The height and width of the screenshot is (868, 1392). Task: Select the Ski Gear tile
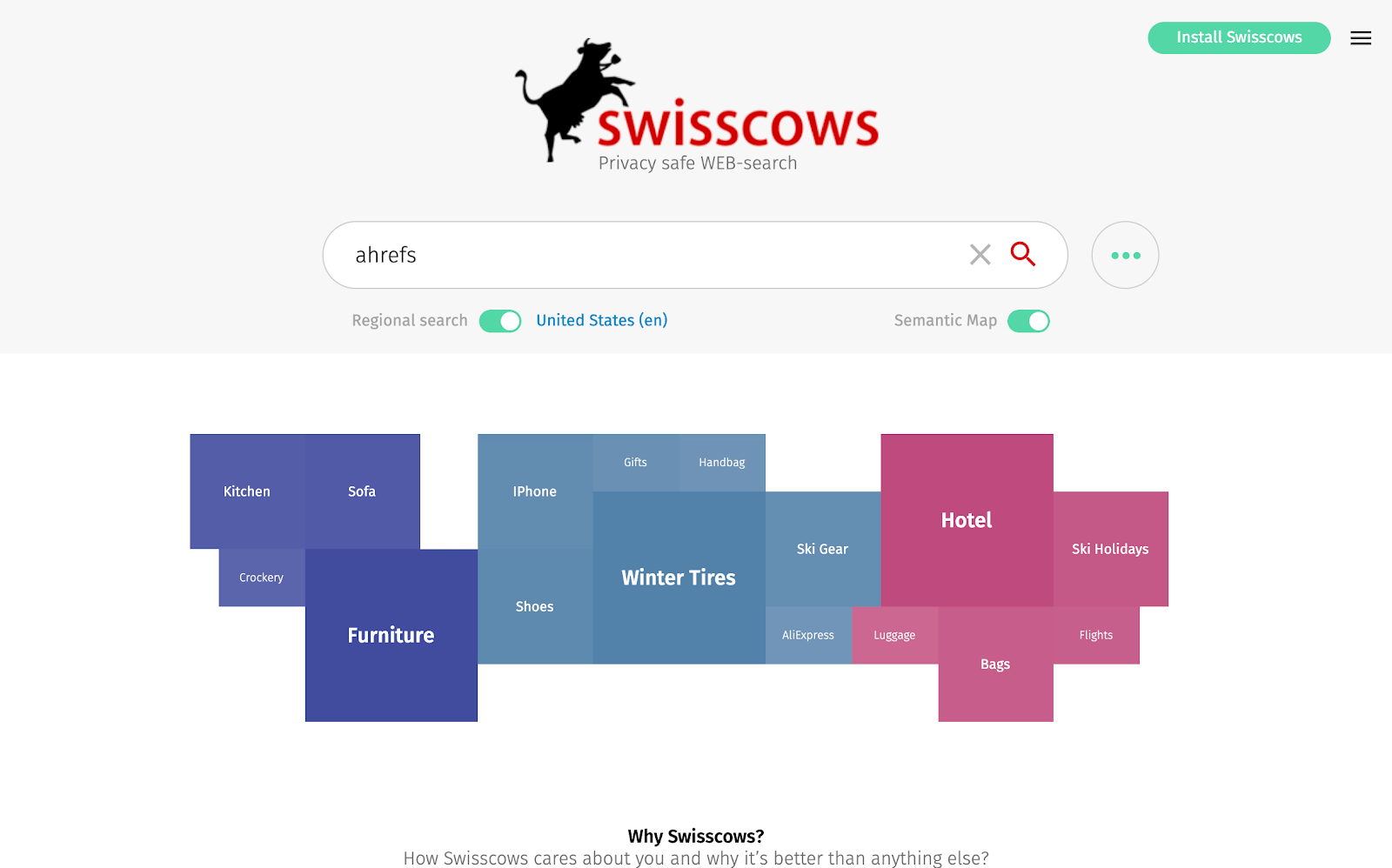tap(823, 549)
